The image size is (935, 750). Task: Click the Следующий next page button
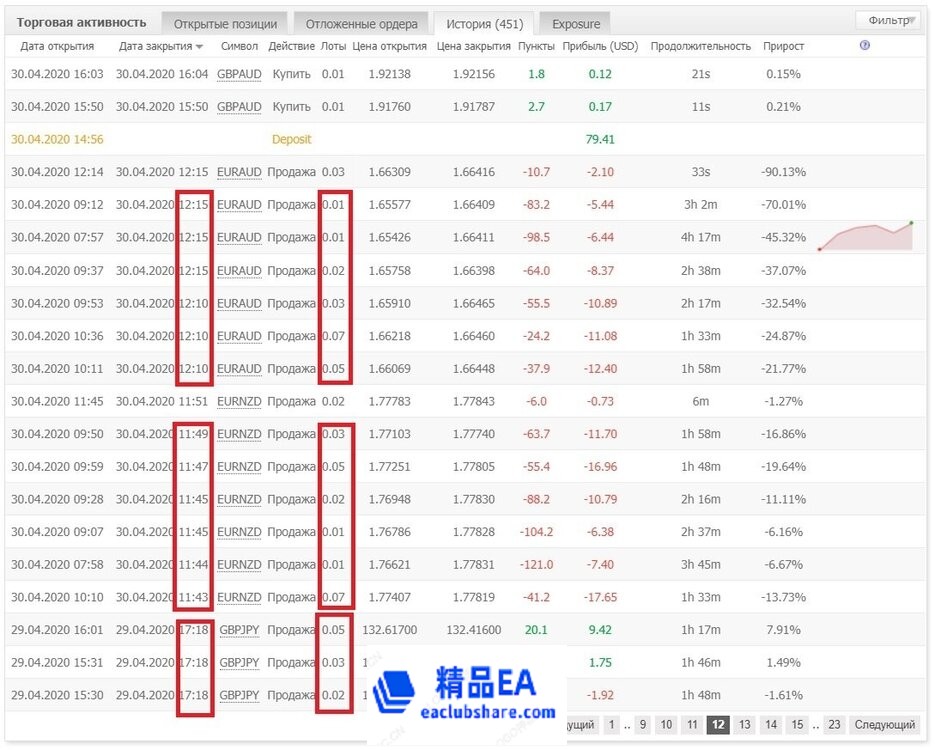[884, 725]
